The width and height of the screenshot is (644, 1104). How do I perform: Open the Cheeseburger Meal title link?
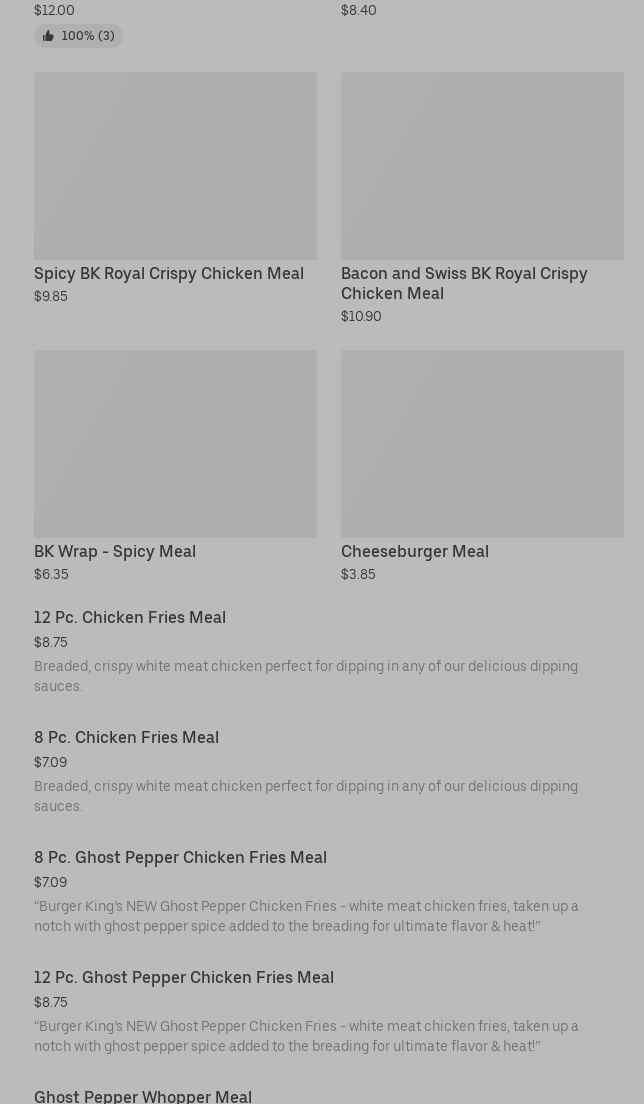click(x=415, y=552)
